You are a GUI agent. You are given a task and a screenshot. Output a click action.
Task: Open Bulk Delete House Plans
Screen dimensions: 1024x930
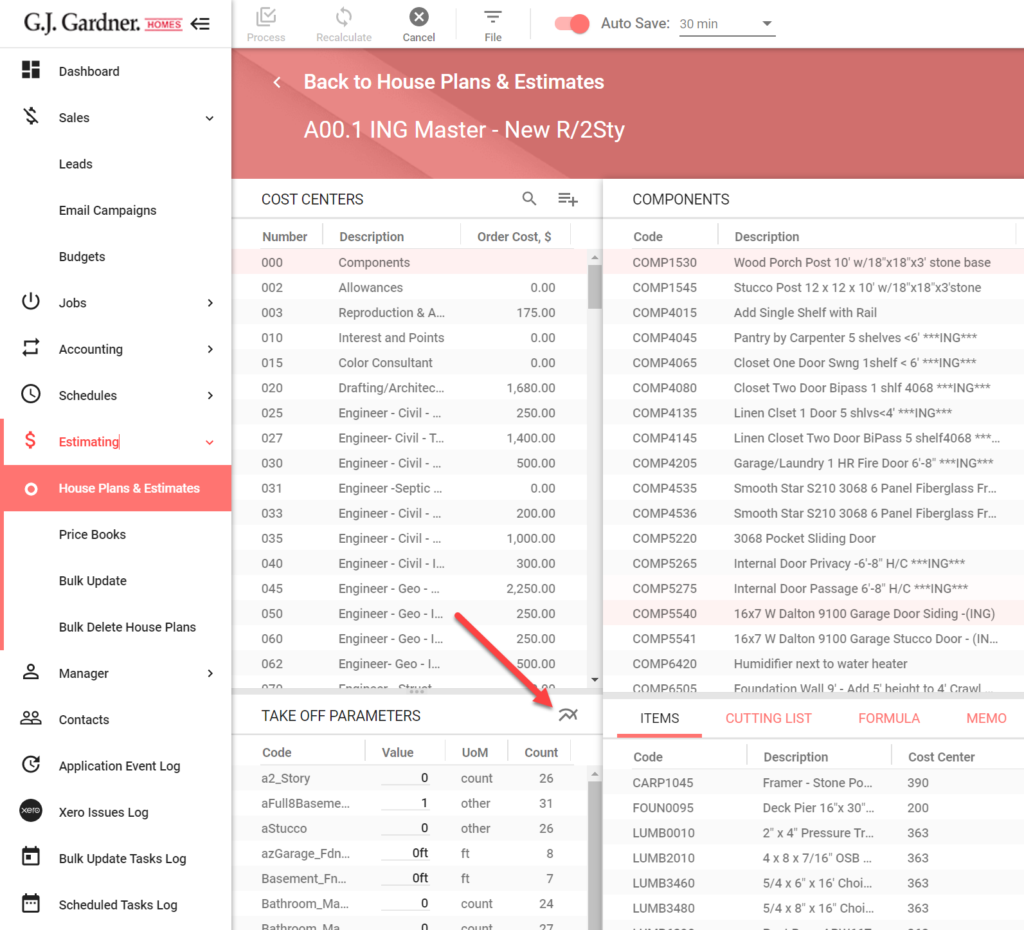point(127,627)
